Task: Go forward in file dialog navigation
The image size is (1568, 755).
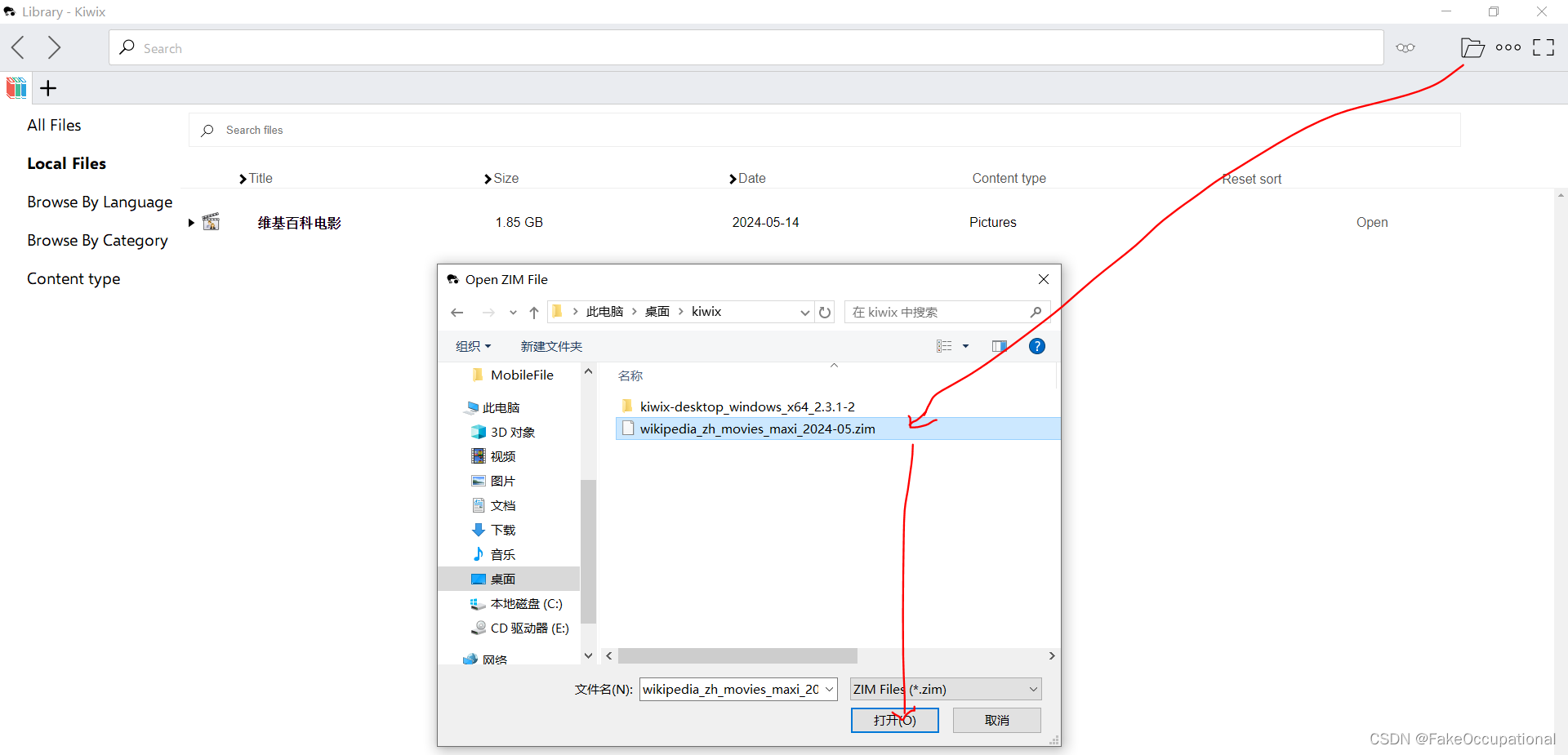Action: coord(488,313)
